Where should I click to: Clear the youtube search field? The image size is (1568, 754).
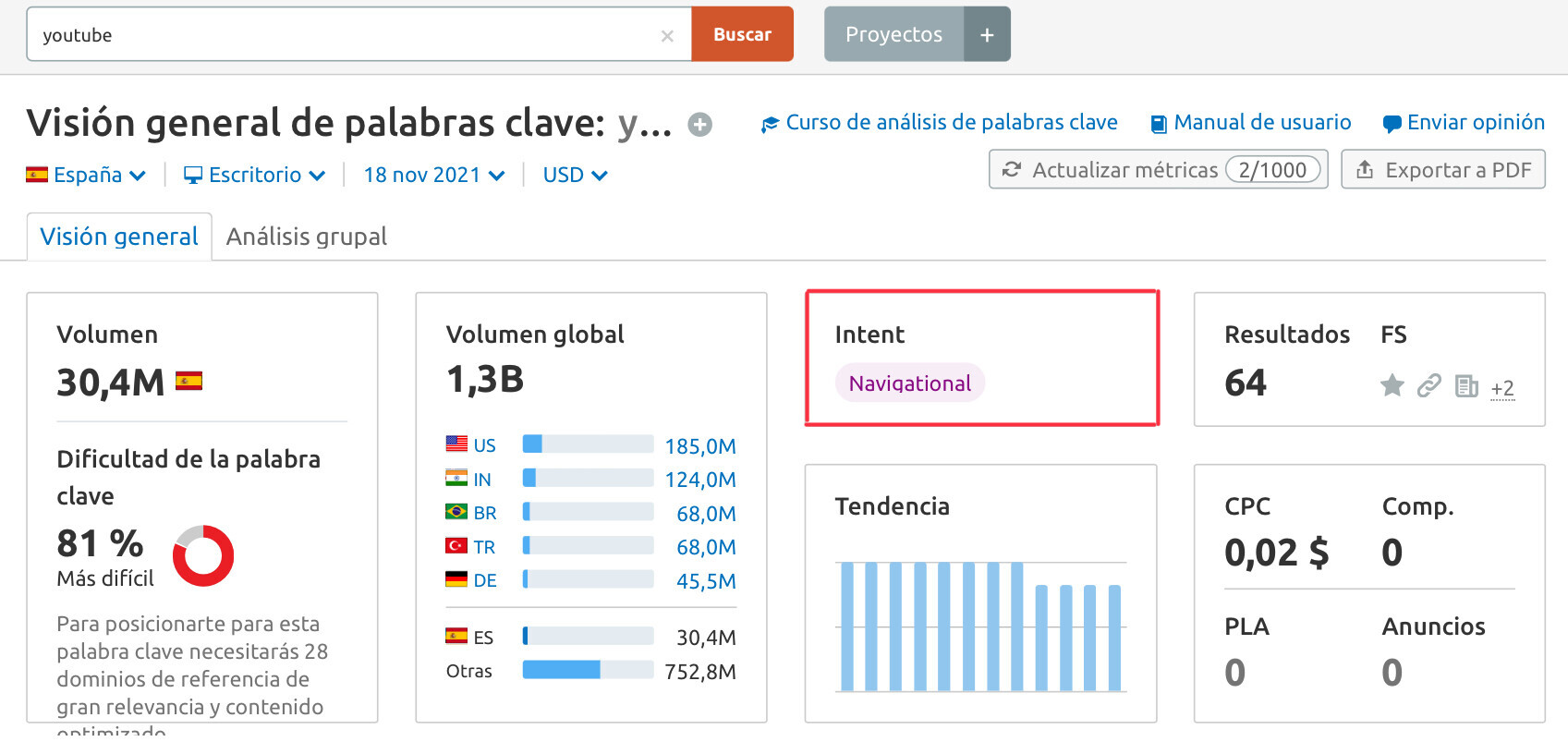click(x=667, y=36)
